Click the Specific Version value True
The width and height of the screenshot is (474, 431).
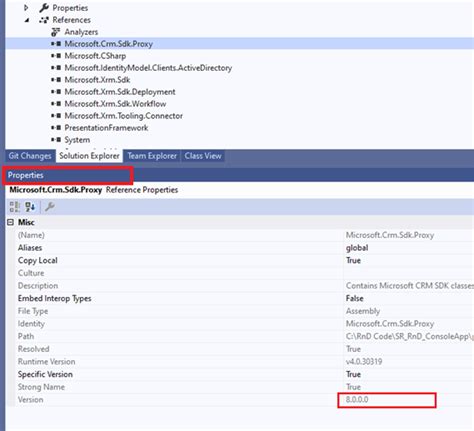point(353,374)
